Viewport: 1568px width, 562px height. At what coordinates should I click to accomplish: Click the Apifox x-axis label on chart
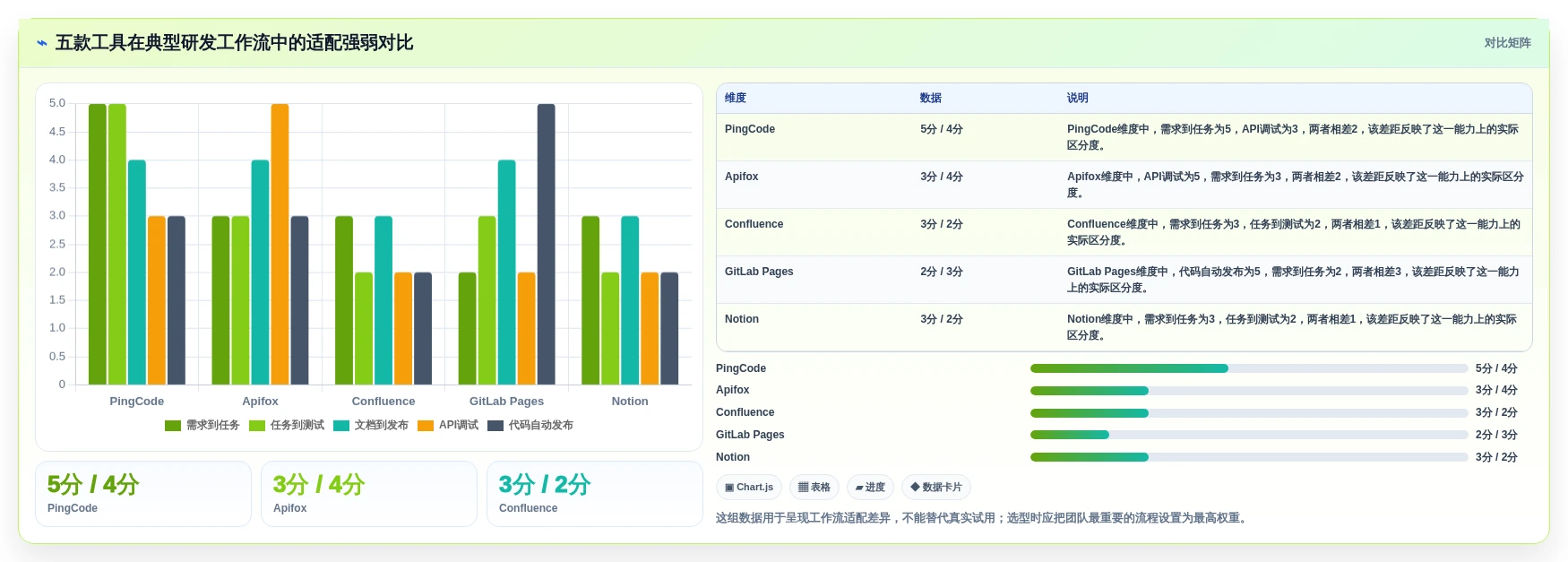[x=260, y=402]
